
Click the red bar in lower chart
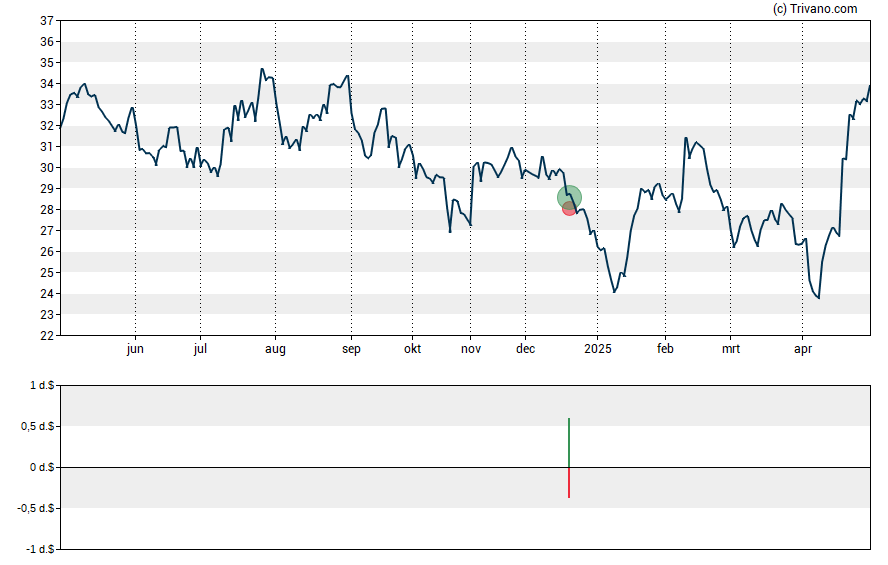(569, 483)
